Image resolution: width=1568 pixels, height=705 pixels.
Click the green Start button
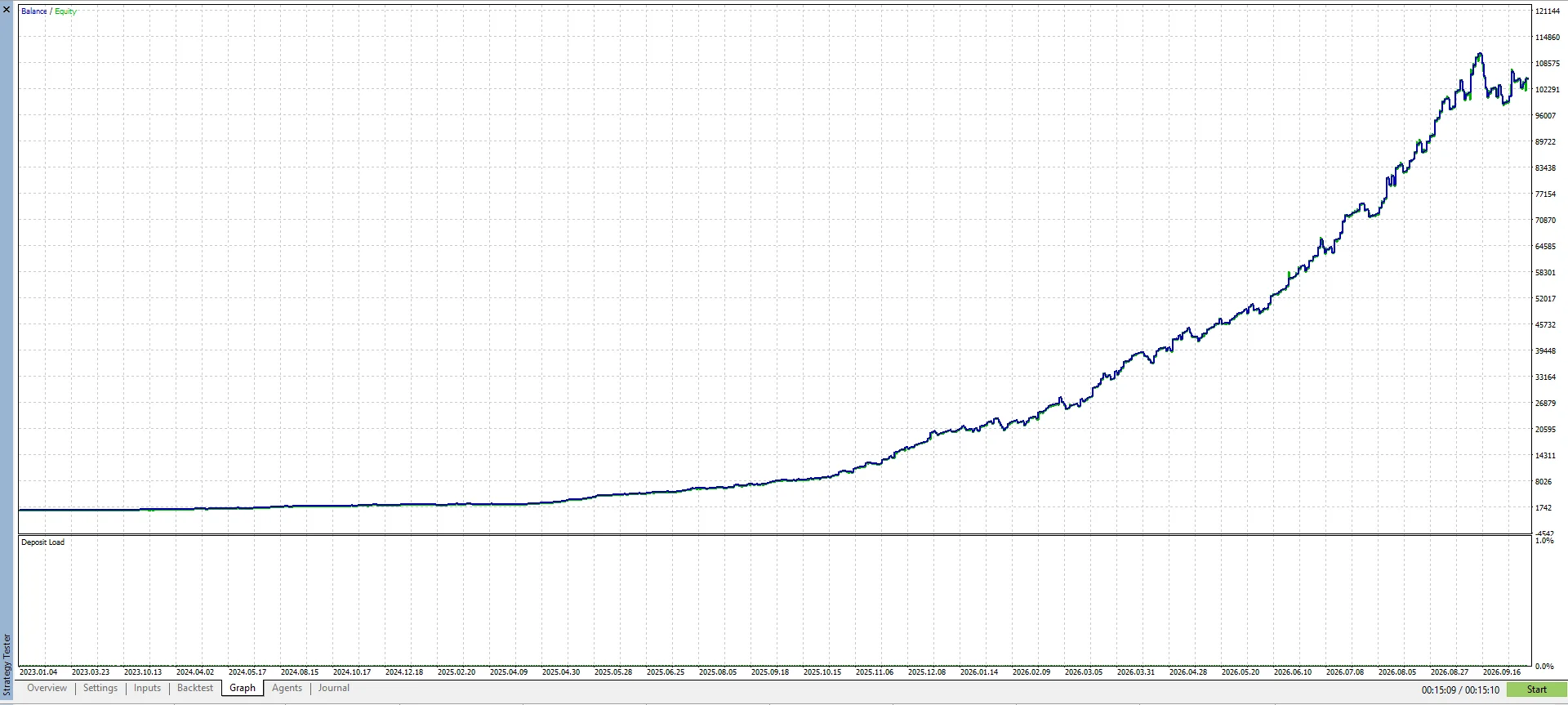pos(1537,689)
